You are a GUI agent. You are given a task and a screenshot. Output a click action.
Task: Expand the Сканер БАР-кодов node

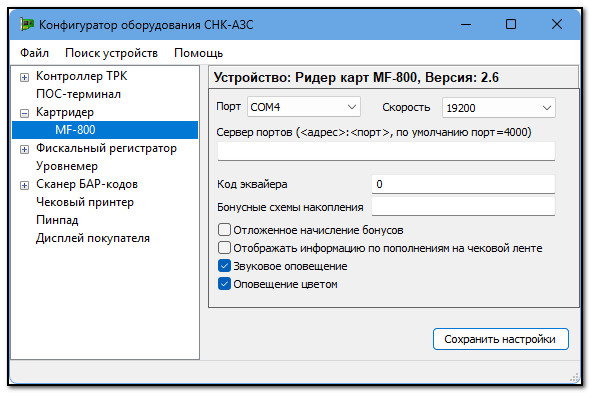pyautogui.click(x=24, y=185)
